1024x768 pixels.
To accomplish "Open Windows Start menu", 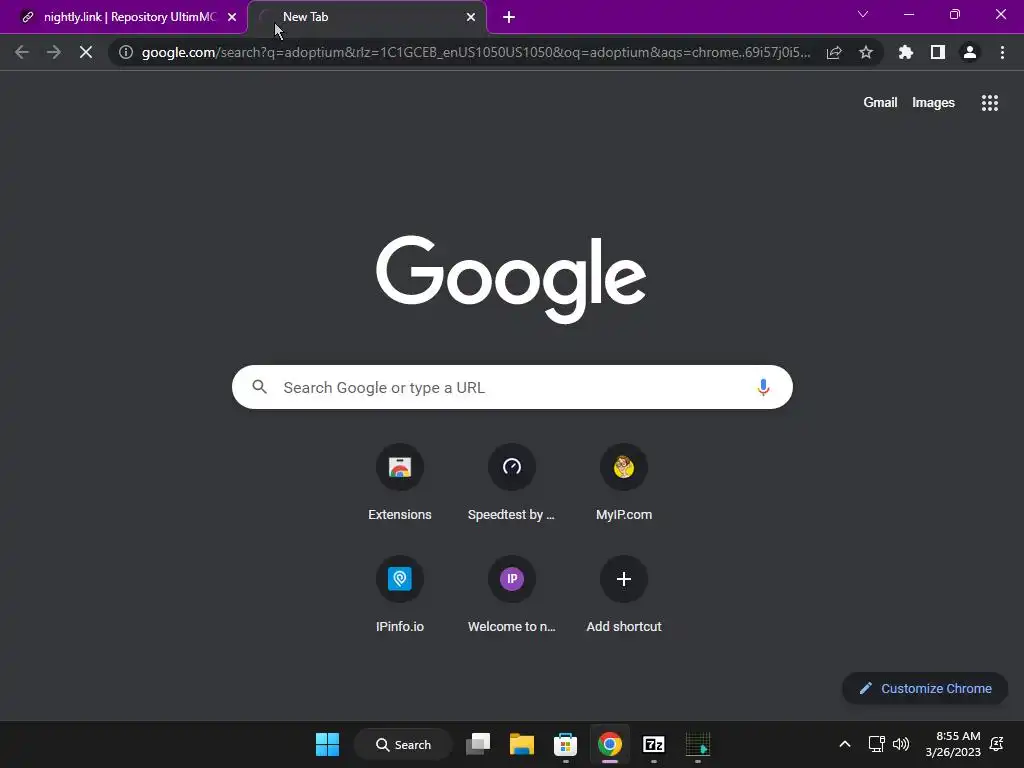I will pos(327,744).
